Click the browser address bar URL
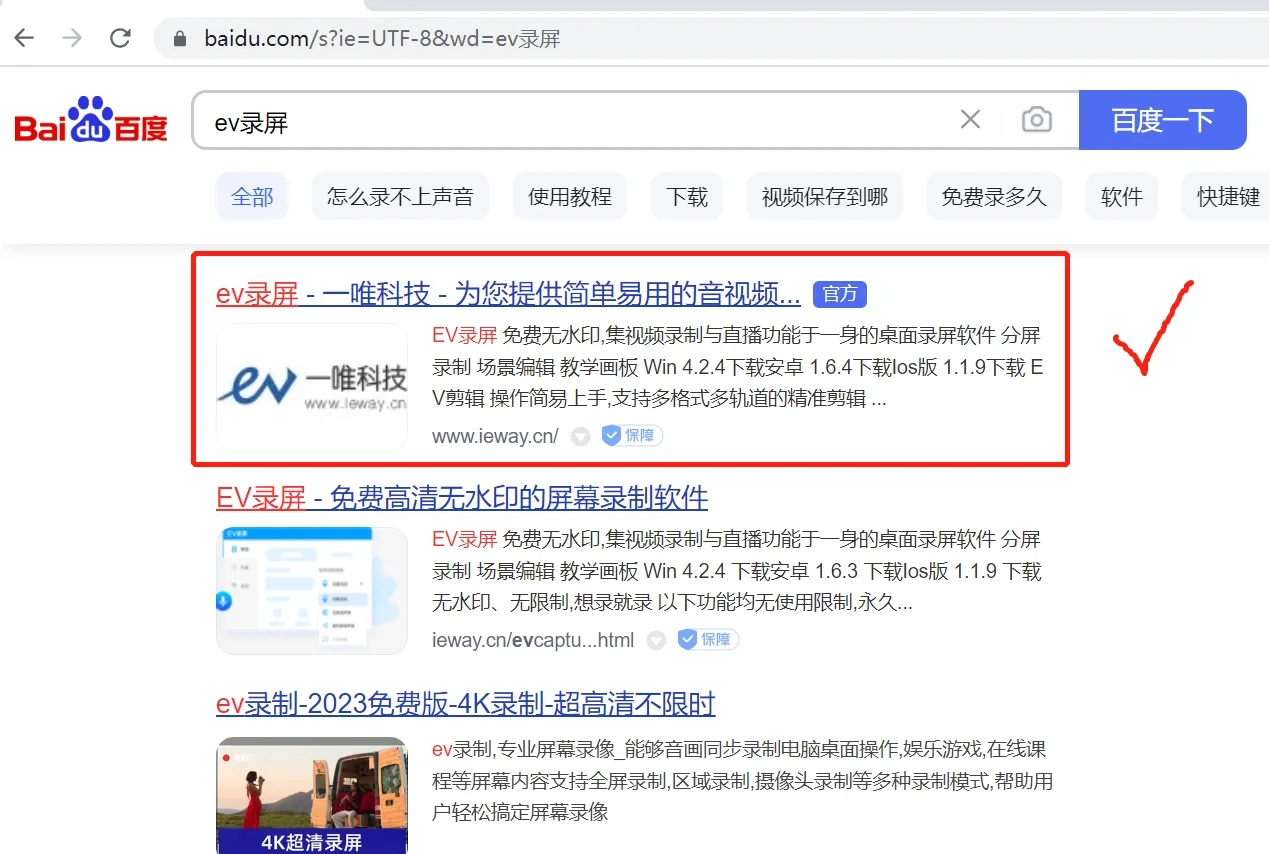The width and height of the screenshot is (1269, 854). (382, 39)
